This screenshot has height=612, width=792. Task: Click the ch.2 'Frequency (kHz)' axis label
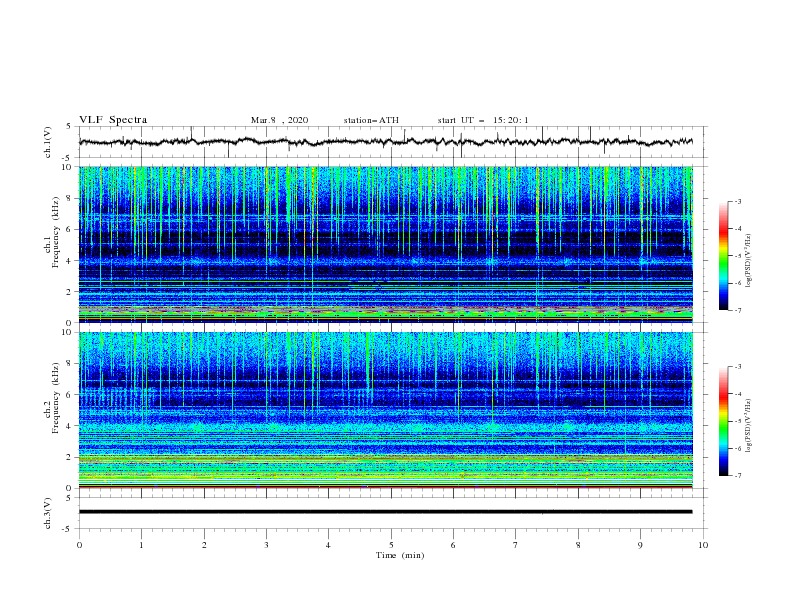click(56, 397)
